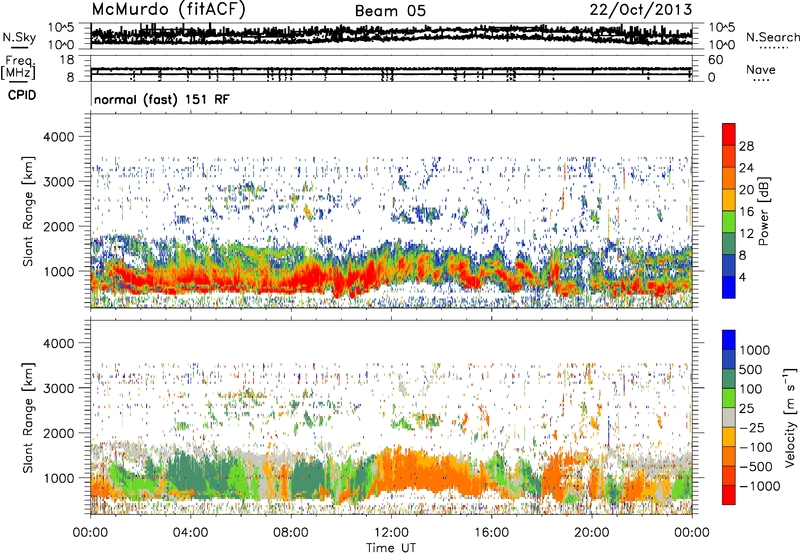Click 'Slant Range [km]' label of power panel
Image resolution: width=800 pixels, height=554 pixels.
[28, 211]
